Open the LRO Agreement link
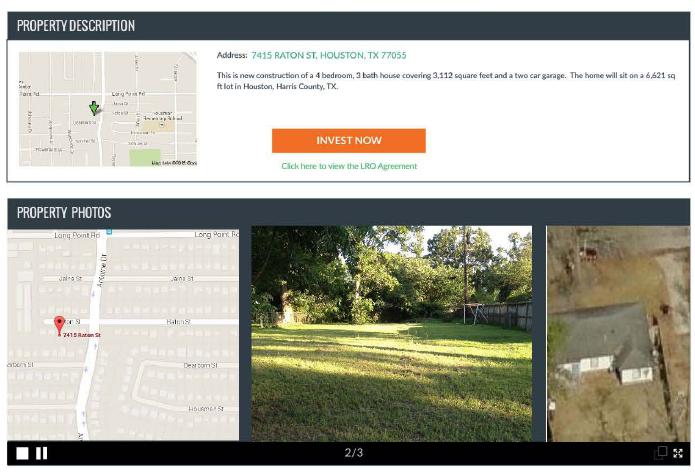The width and height of the screenshot is (695, 474). click(x=349, y=166)
